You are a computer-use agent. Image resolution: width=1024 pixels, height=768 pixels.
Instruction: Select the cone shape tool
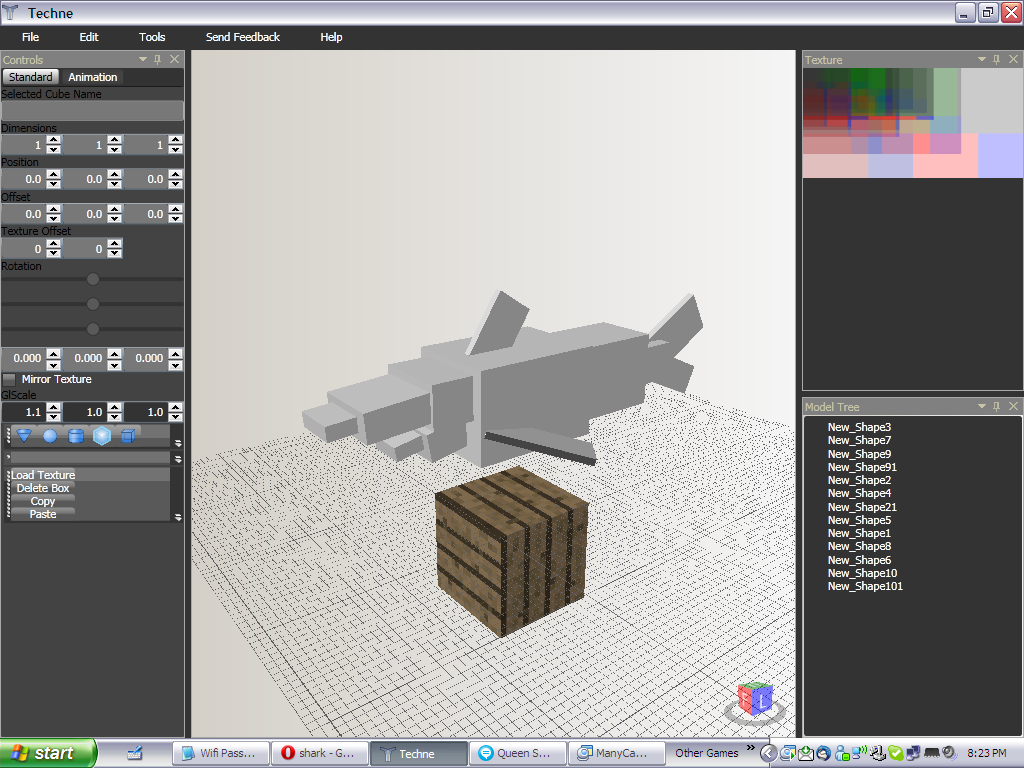click(23, 435)
